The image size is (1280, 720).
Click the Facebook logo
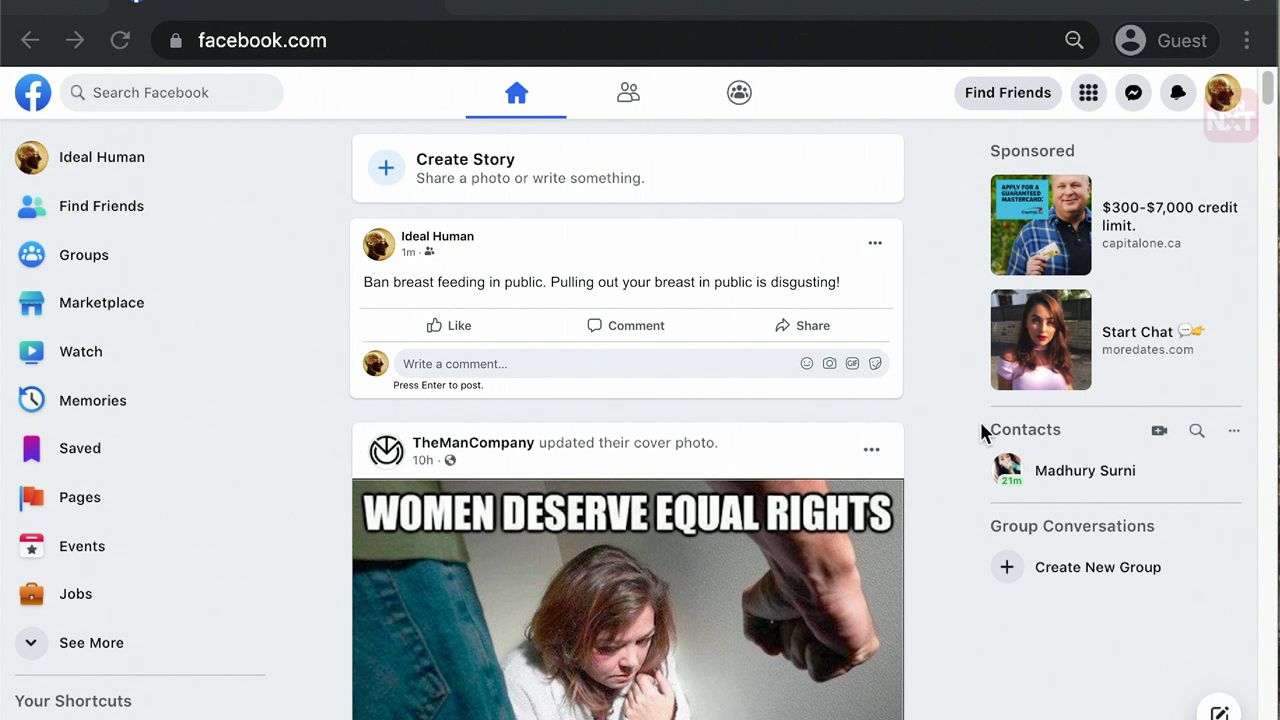(33, 93)
